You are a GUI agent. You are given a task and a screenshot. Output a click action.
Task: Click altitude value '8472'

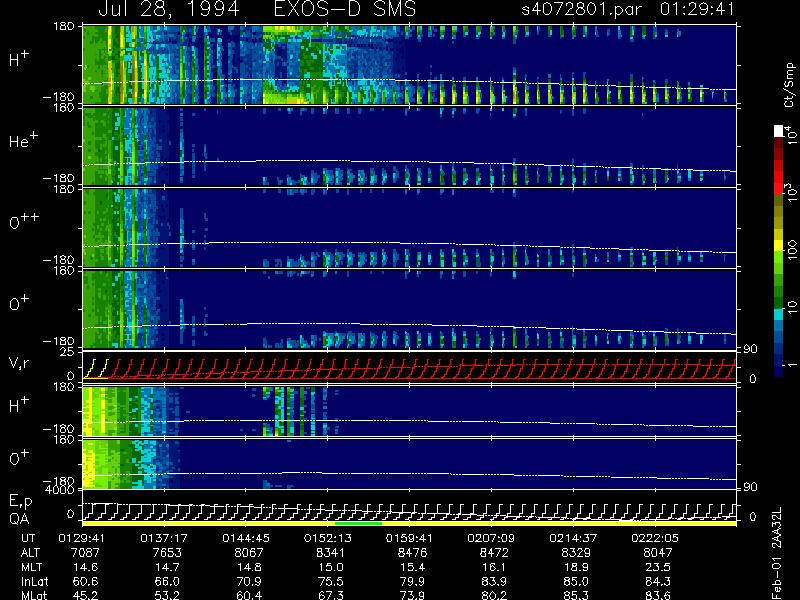[x=494, y=553]
